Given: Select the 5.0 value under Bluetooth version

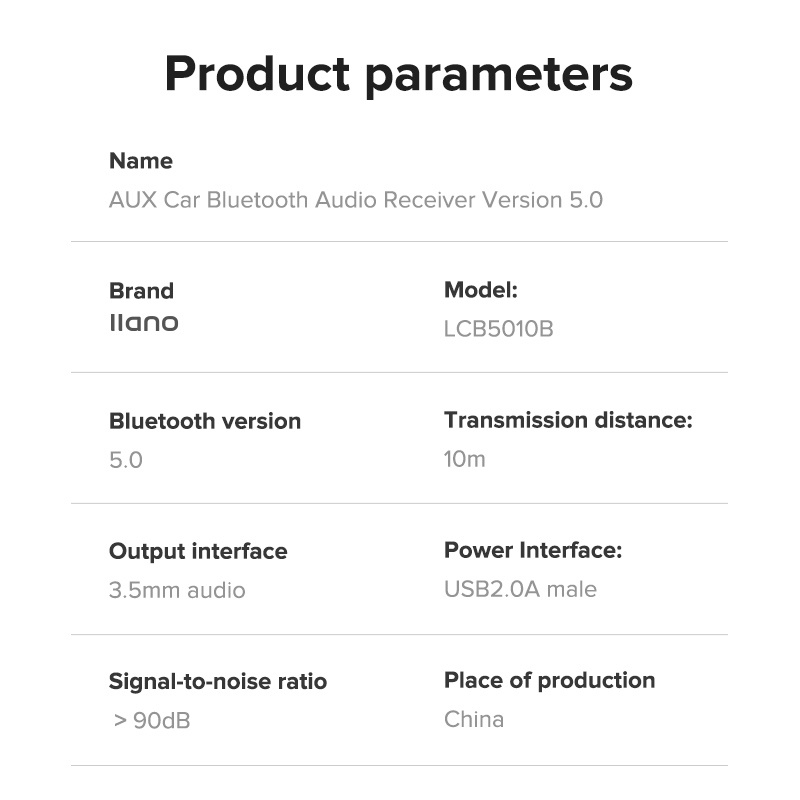Looking at the screenshot, I should (x=125, y=460).
